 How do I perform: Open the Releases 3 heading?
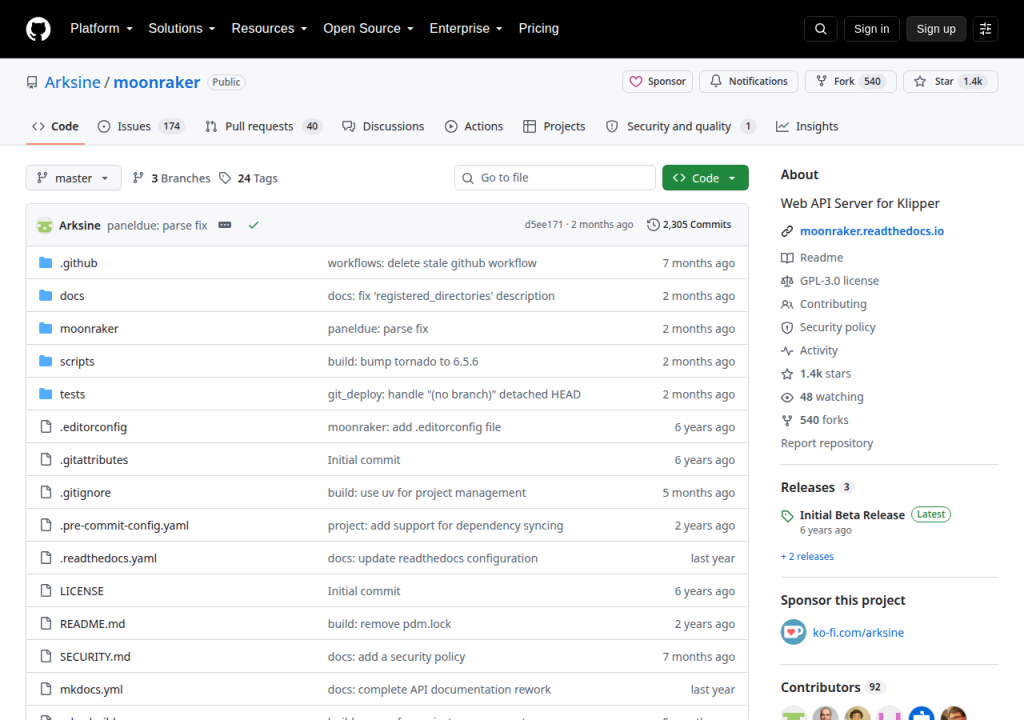(817, 487)
